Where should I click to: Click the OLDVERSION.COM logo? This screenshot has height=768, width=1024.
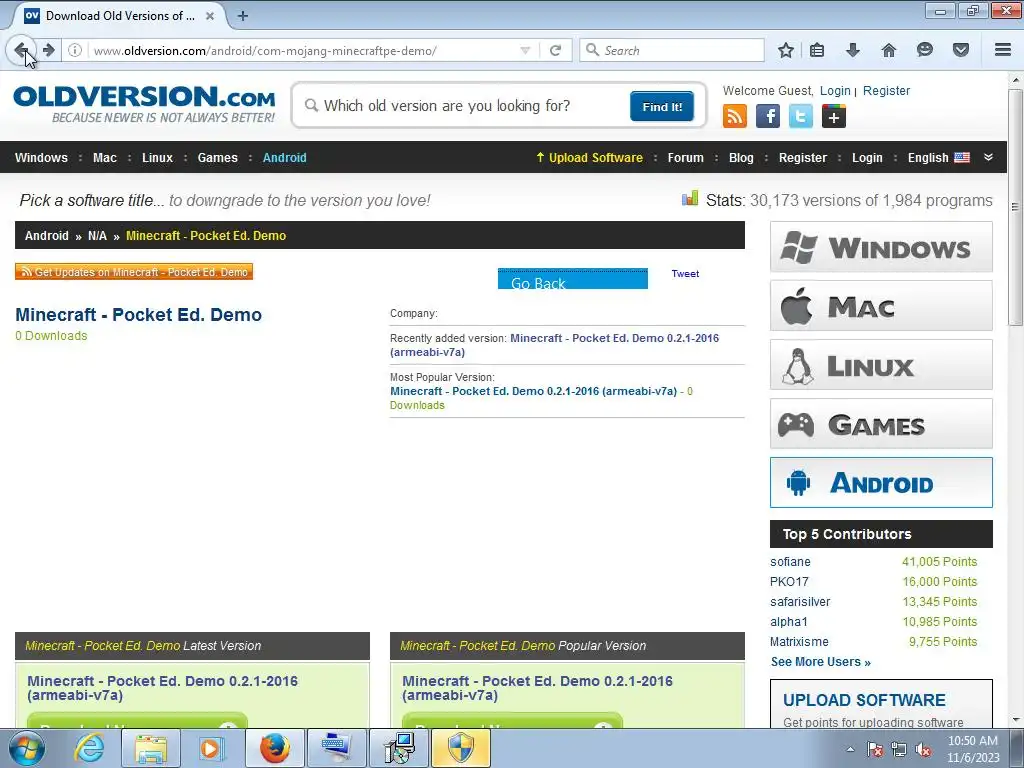pos(144,104)
